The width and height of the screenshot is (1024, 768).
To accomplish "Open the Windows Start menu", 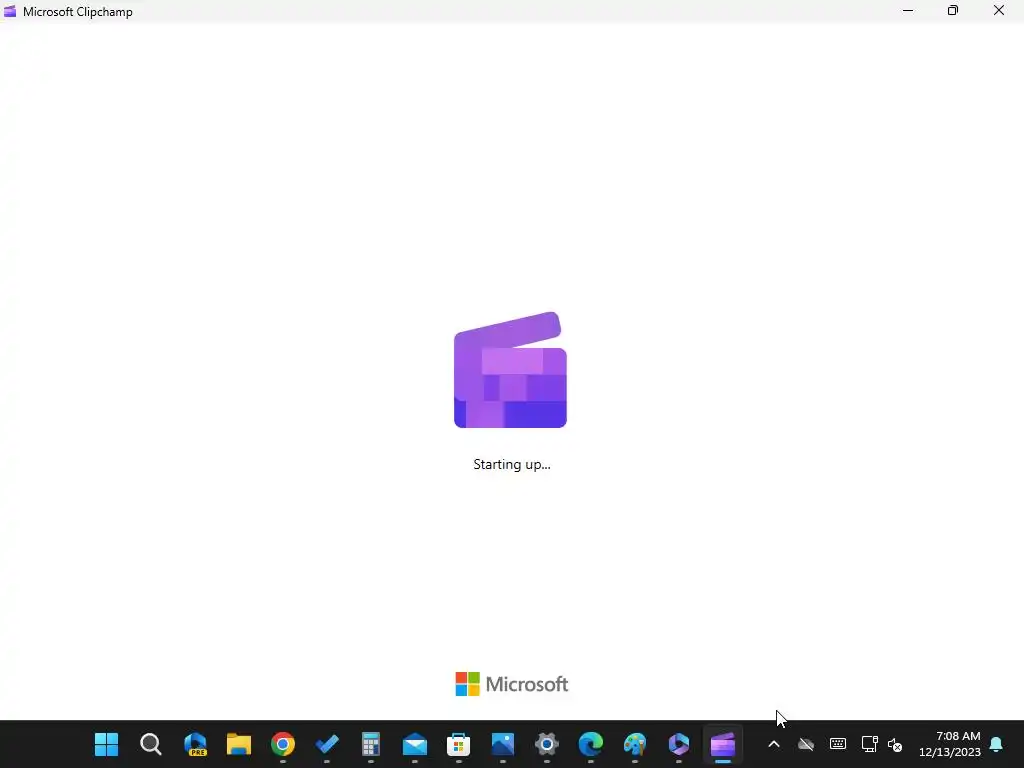I will click(106, 744).
